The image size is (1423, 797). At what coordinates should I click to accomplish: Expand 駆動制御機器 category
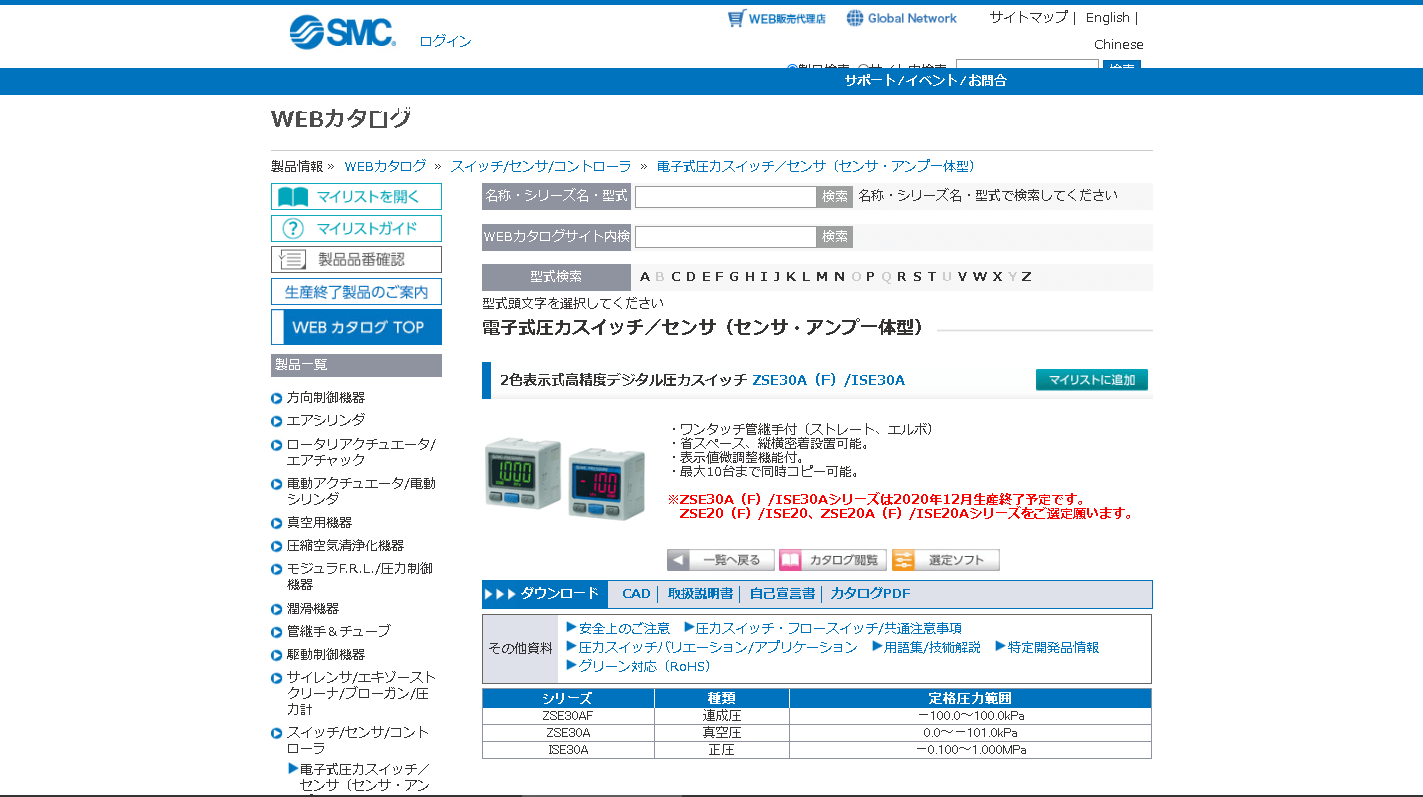click(x=326, y=654)
